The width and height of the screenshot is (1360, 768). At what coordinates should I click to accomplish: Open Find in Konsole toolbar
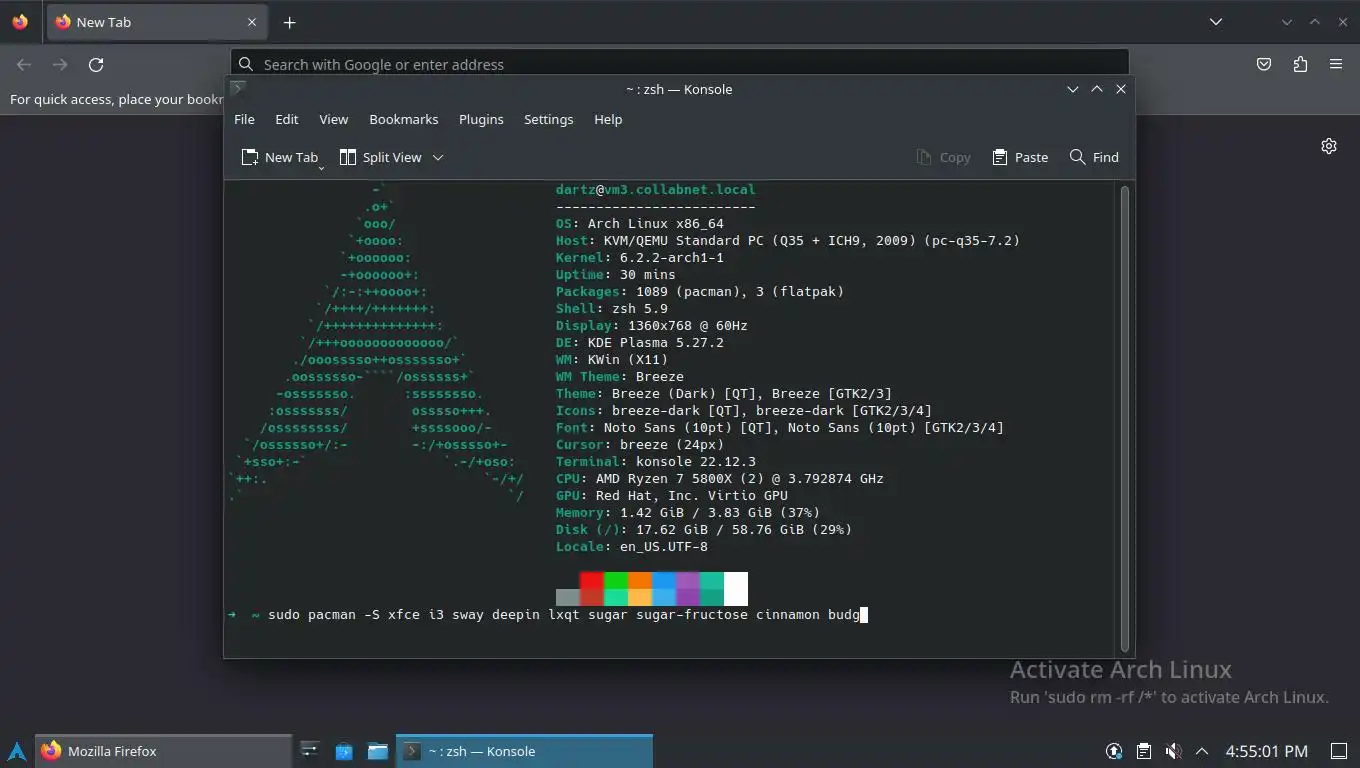(x=1094, y=157)
